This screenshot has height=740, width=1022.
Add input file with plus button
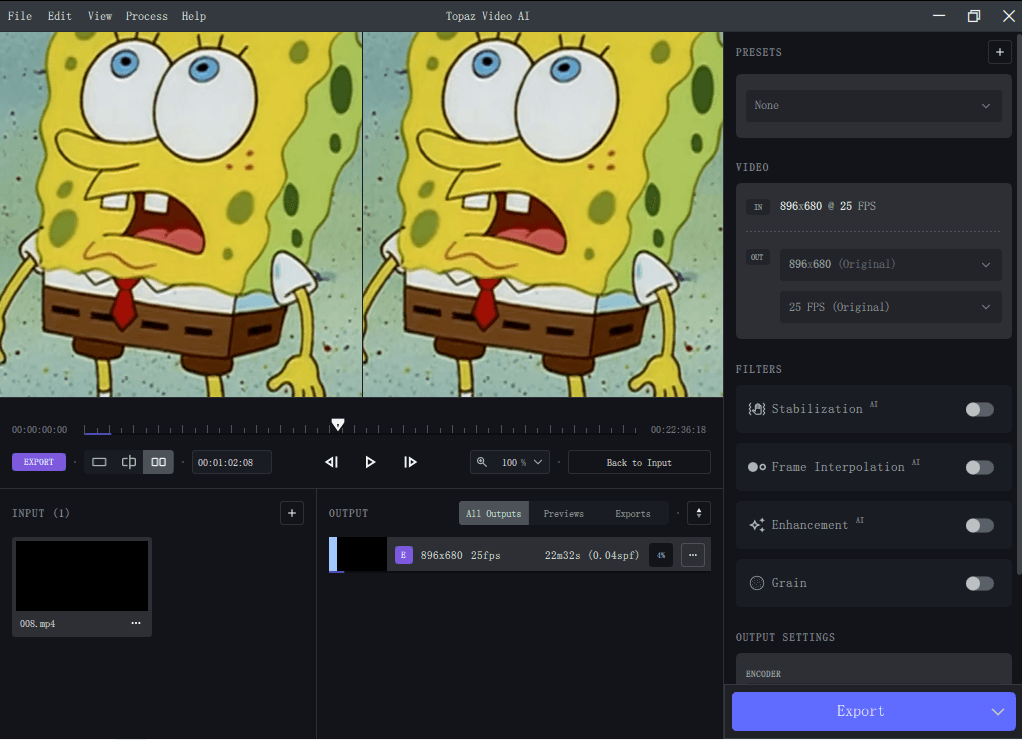point(292,513)
